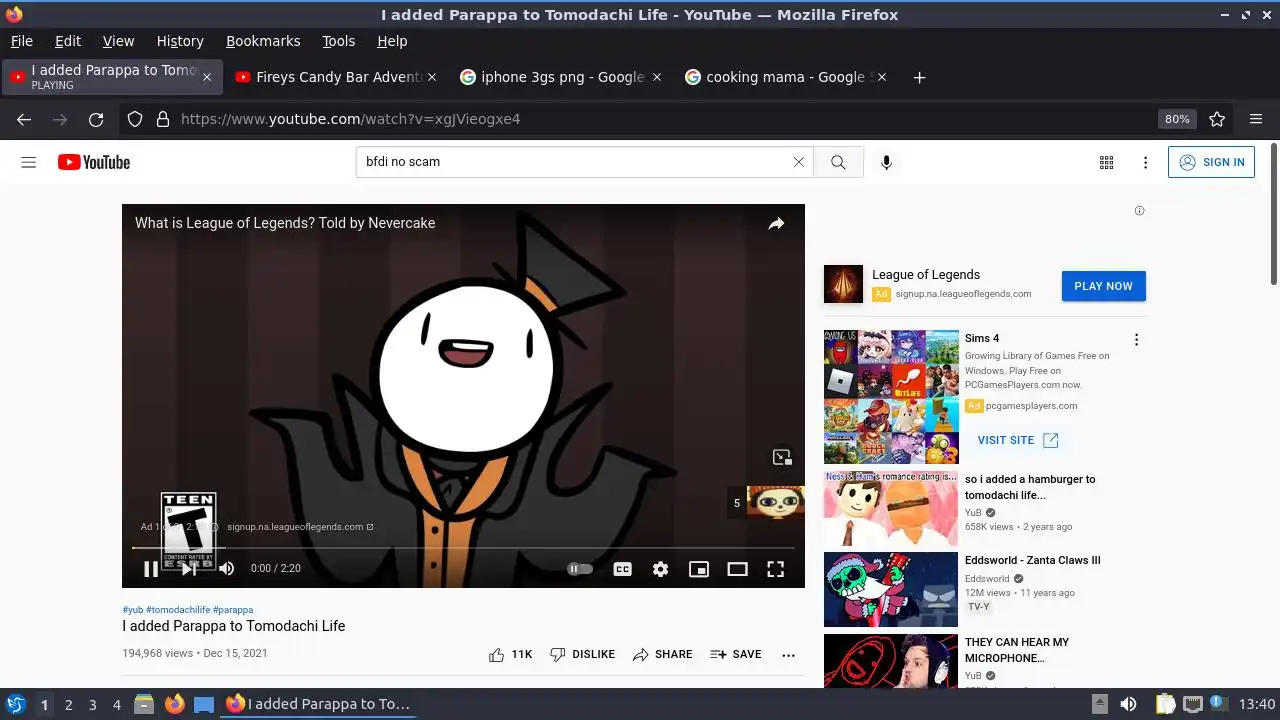
Task: Click the share arrow on the video
Action: (x=776, y=224)
